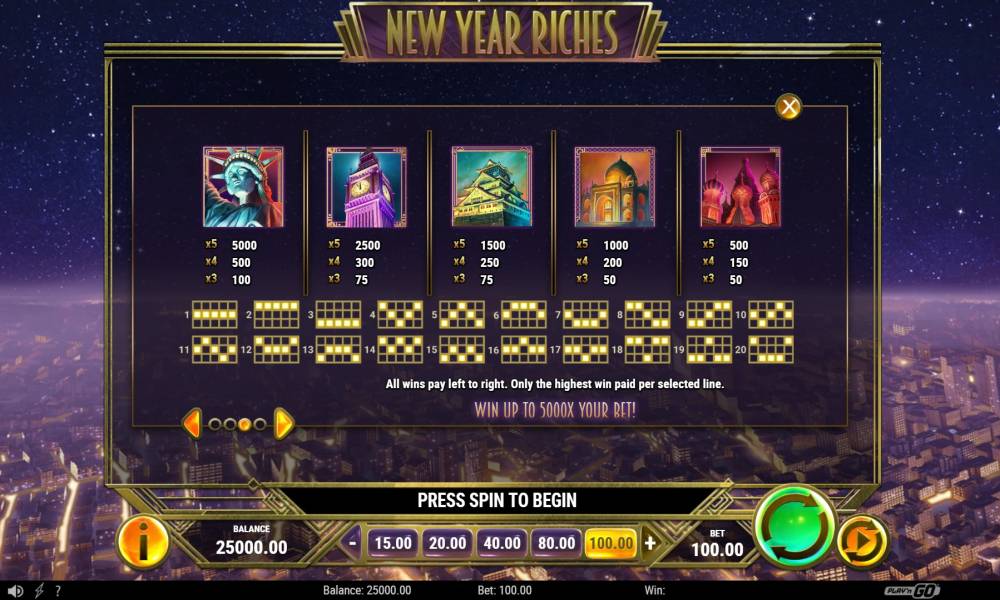Close the paytable with the X button
This screenshot has width=1000, height=600.
click(x=788, y=106)
